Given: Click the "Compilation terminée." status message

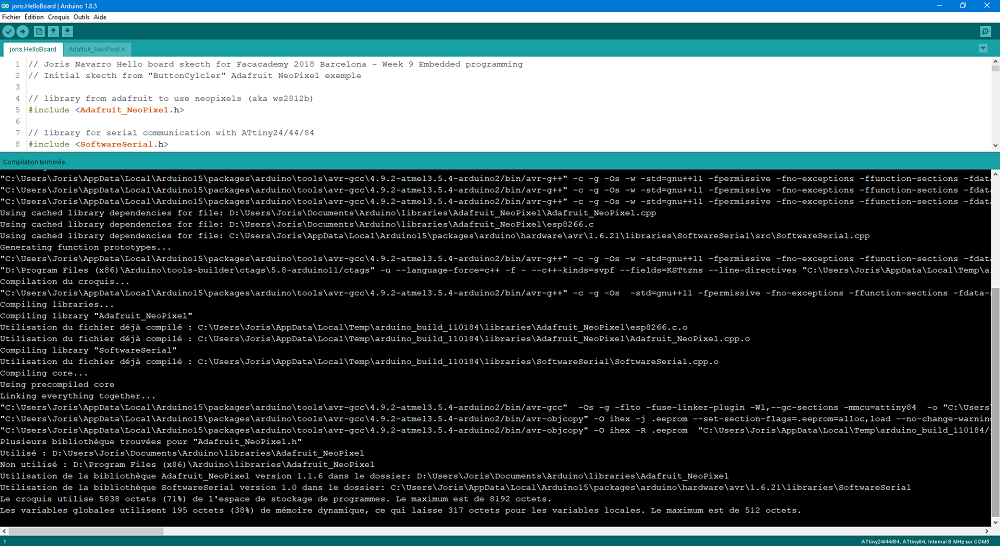Looking at the screenshot, I should (x=34, y=162).
